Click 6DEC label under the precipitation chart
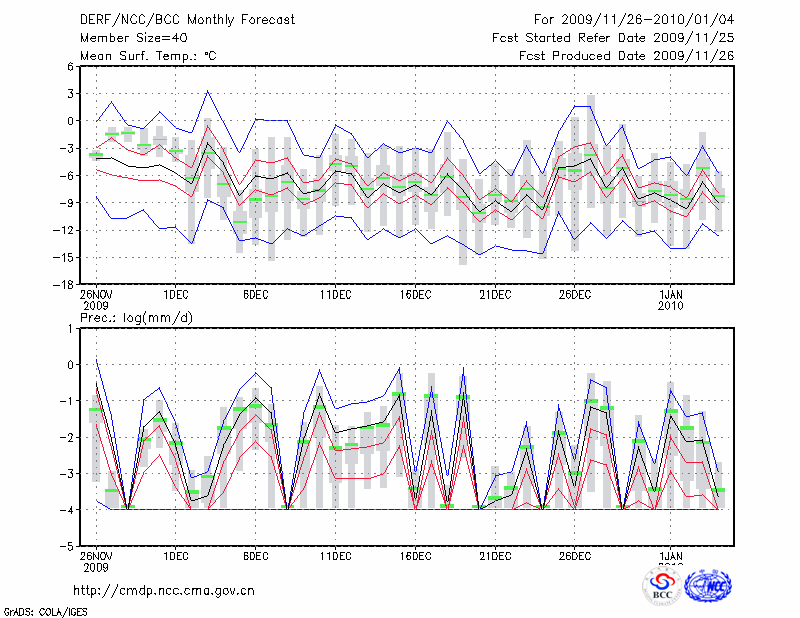Viewport: 800px width, 618px height. click(255, 556)
